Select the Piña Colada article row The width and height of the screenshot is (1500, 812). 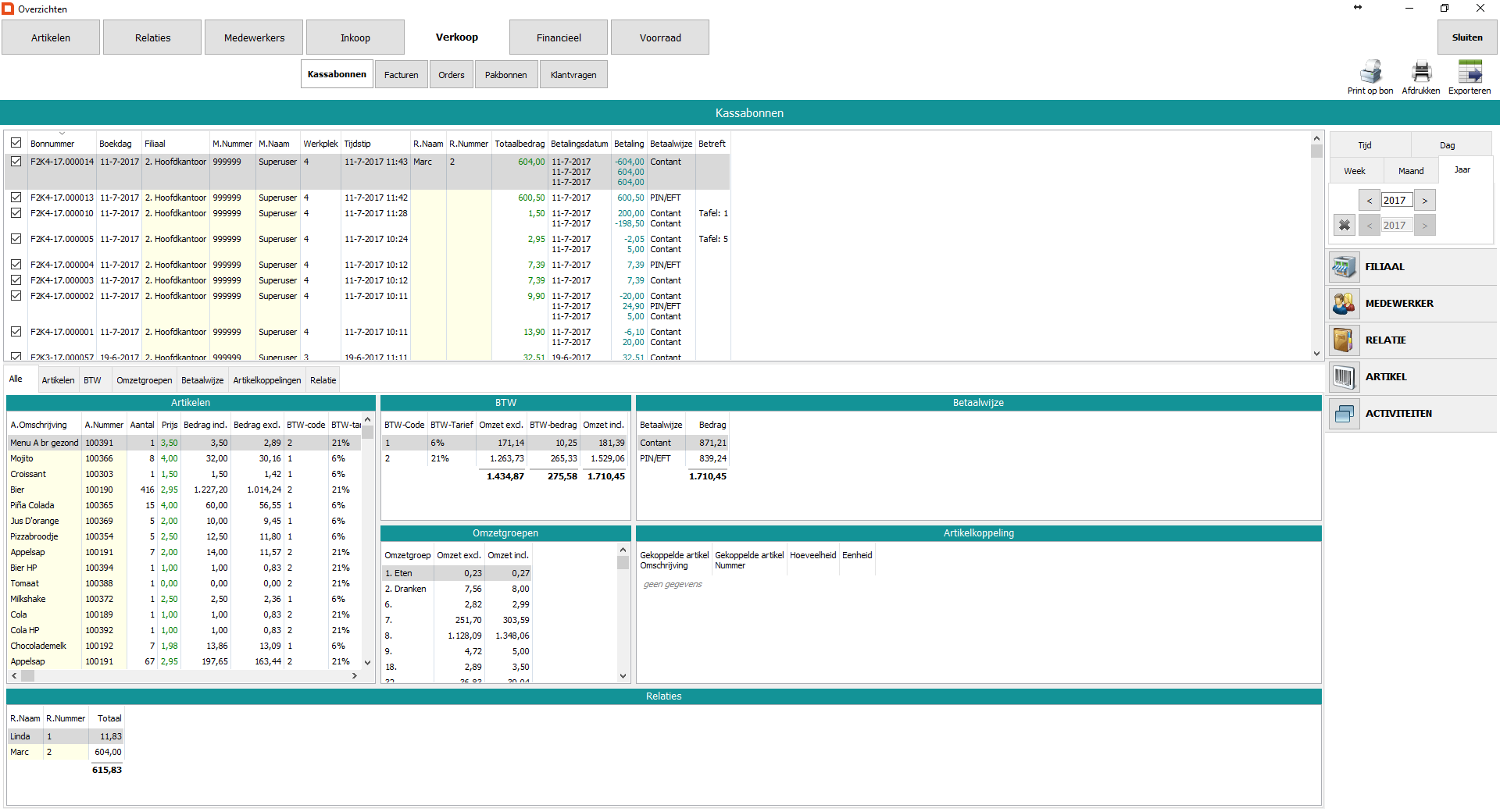[184, 505]
